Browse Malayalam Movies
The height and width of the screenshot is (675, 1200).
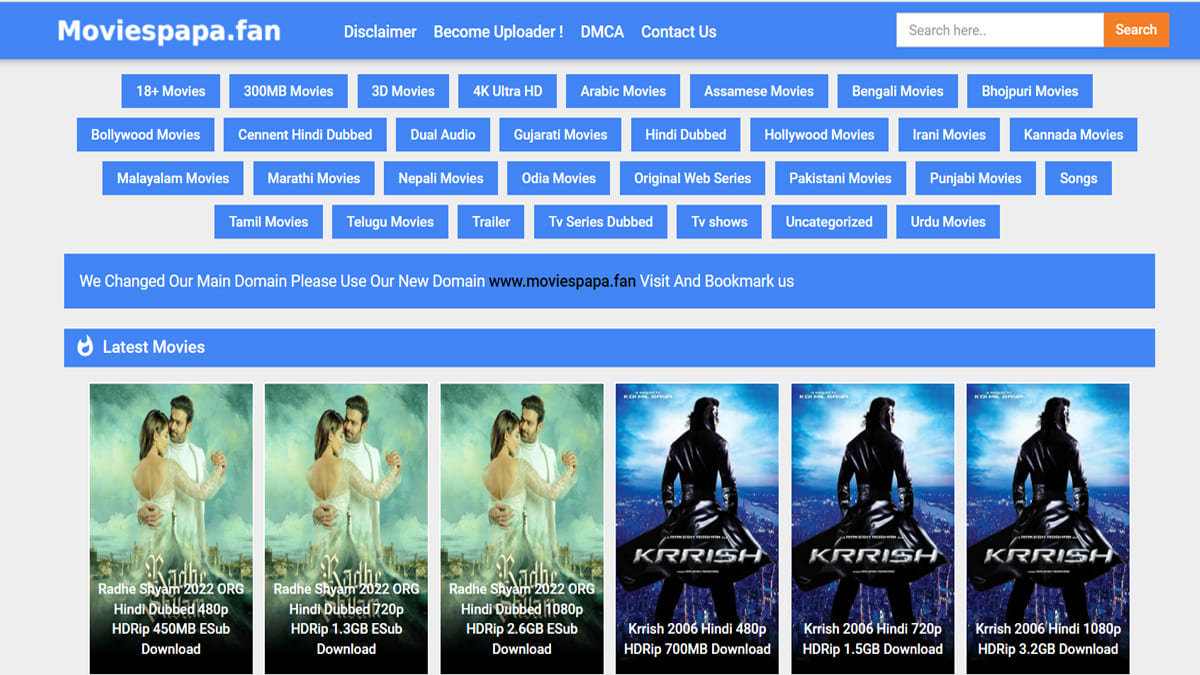point(173,179)
